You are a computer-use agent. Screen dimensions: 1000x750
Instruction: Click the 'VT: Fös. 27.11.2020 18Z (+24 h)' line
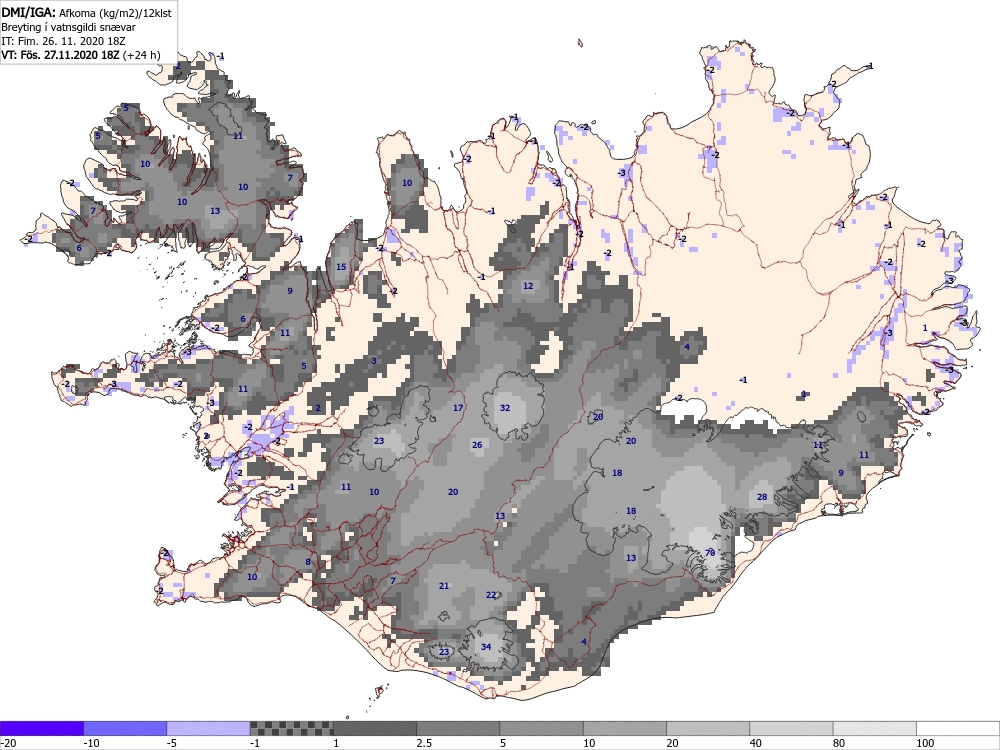[x=80, y=55]
